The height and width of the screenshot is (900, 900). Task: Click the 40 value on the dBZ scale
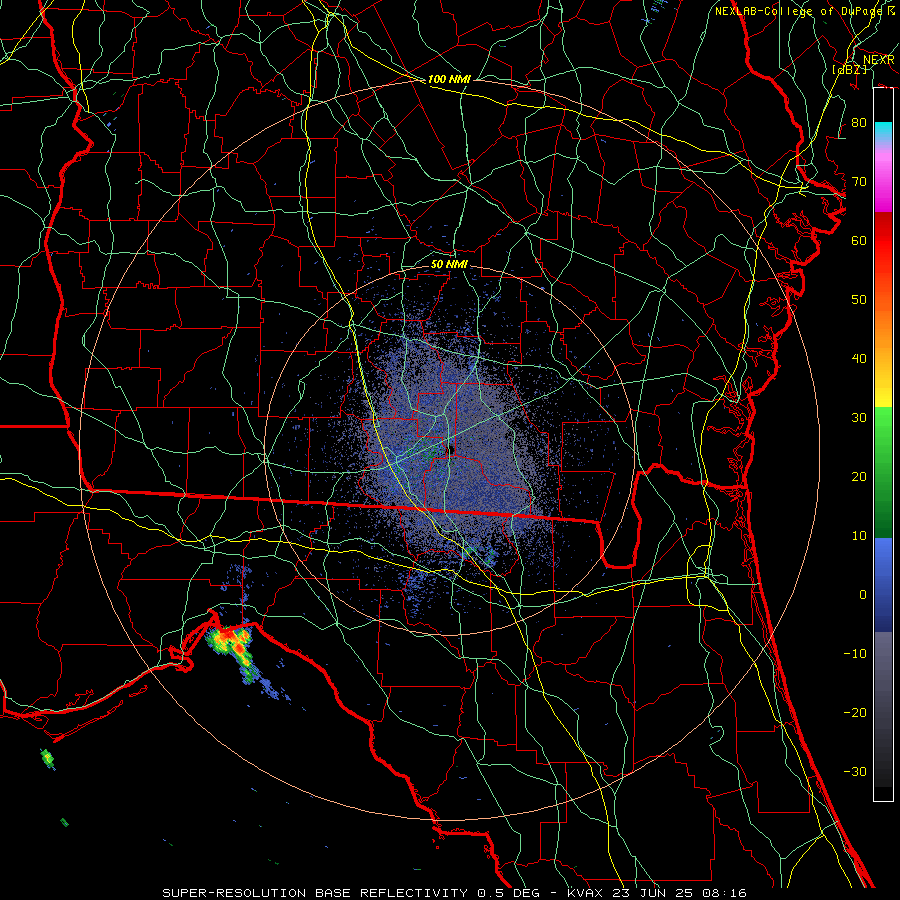coord(859,359)
